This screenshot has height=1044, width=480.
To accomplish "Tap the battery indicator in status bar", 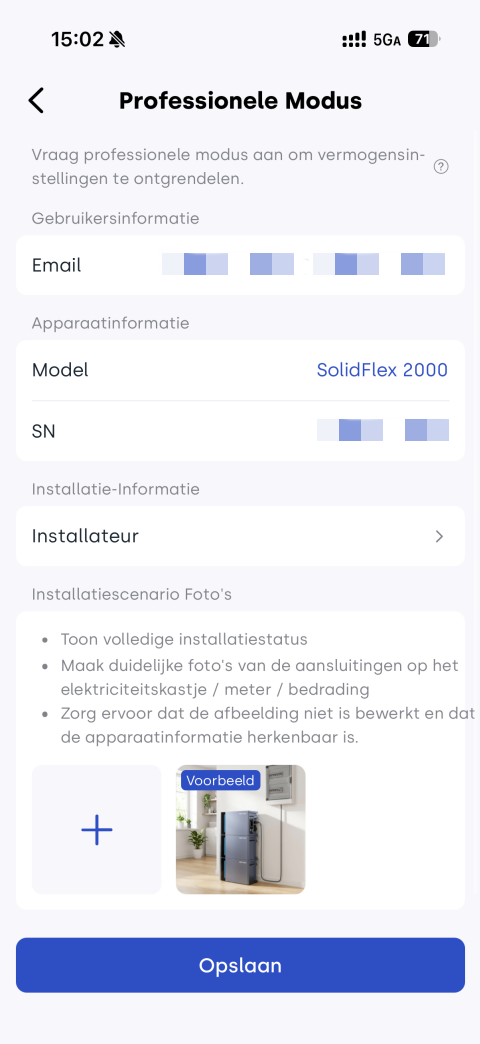I will pos(423,40).
